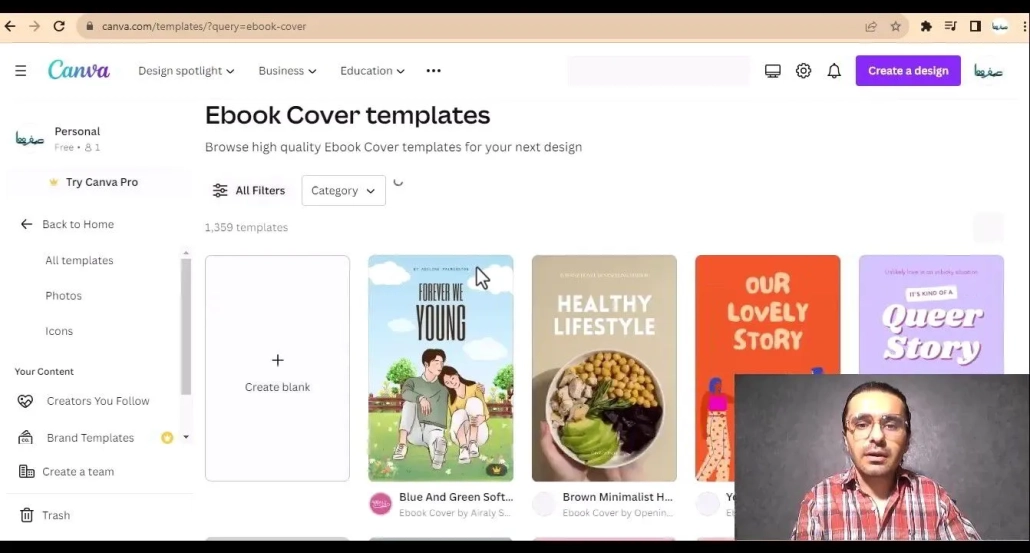Open the Healthy Lifestyle template thumbnail
This screenshot has height=553, width=1030.
604,368
